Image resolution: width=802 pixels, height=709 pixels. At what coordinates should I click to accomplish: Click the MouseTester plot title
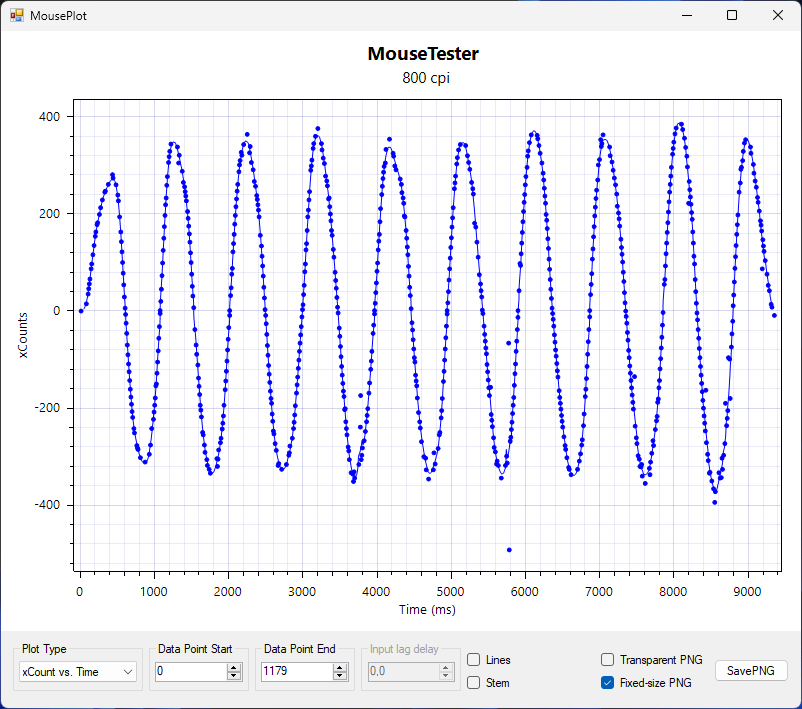423,54
